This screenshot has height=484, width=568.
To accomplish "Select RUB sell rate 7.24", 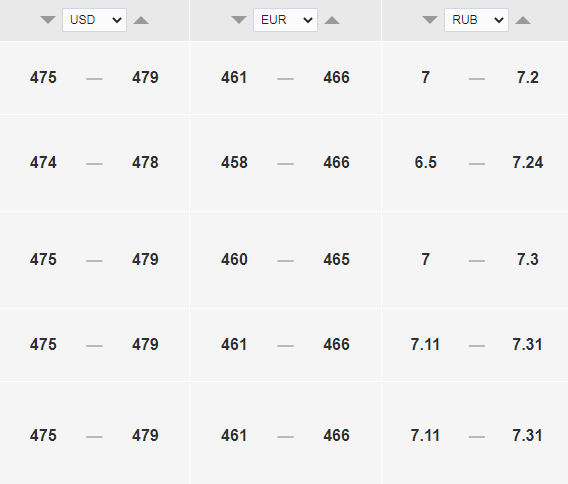I will [528, 162].
